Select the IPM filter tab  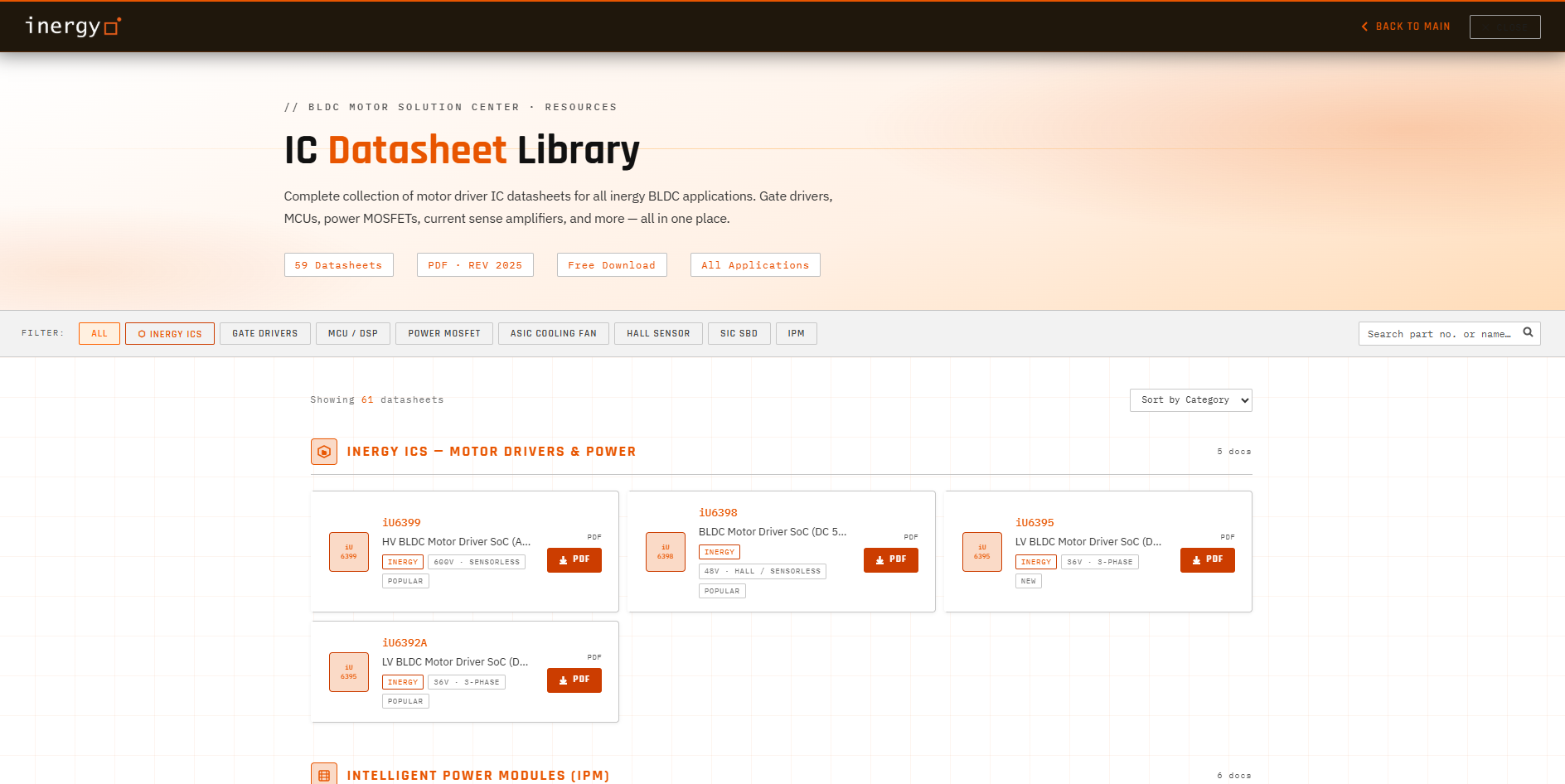coord(797,333)
